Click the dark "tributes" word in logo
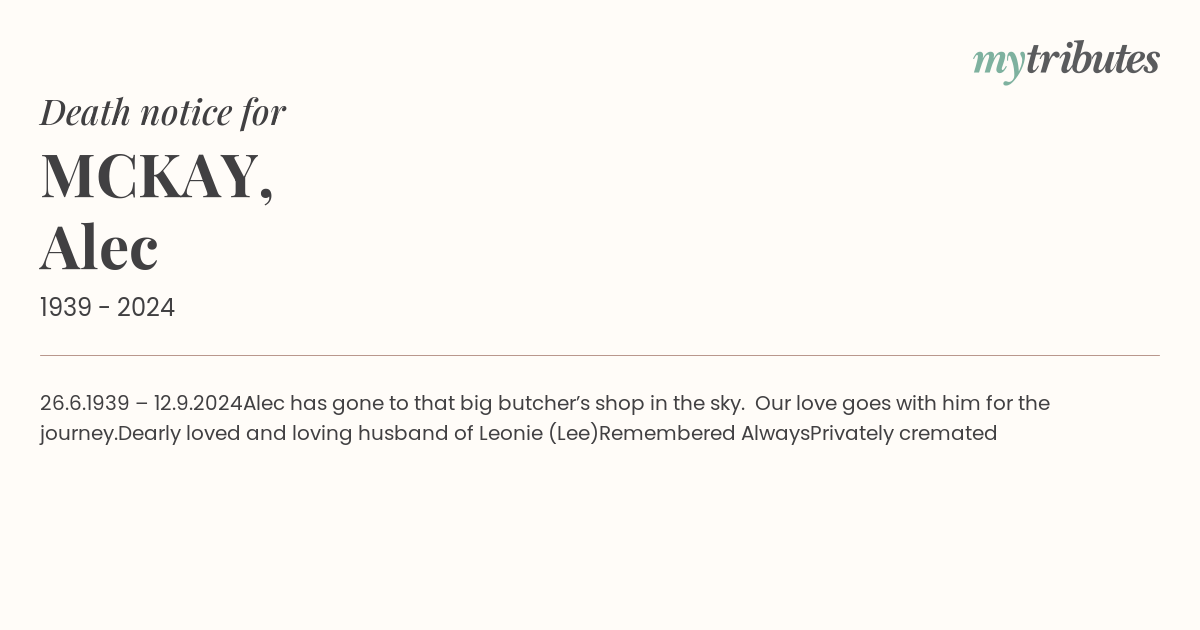The height and width of the screenshot is (630, 1200). (1092, 59)
